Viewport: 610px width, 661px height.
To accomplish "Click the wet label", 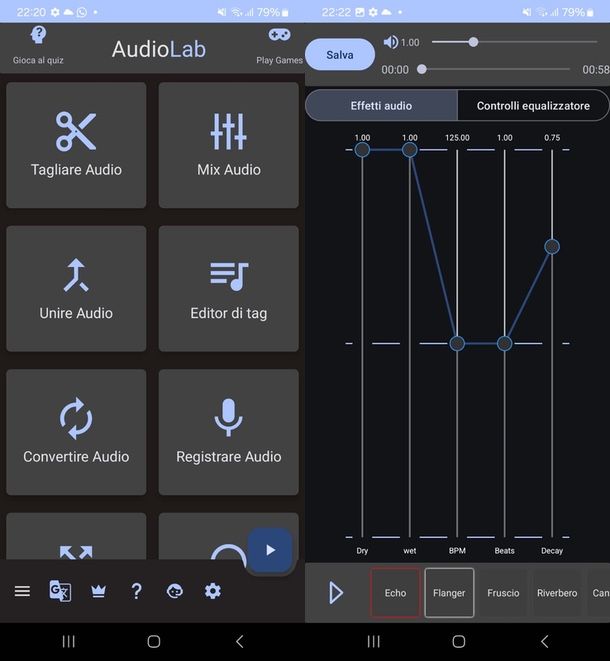I will pos(410,551).
